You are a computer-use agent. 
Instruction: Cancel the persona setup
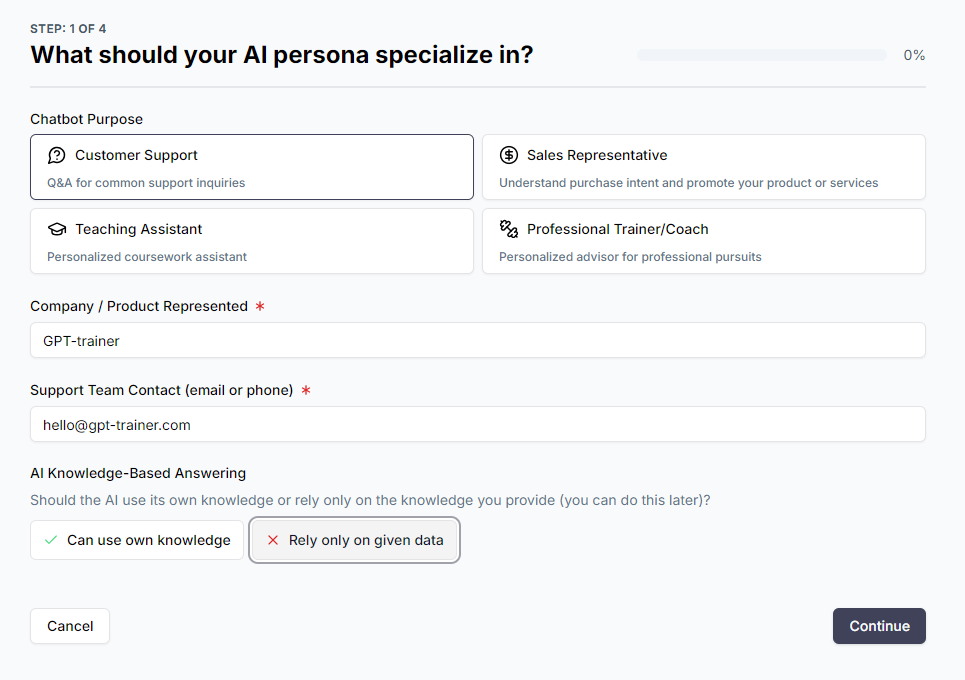[70, 626]
